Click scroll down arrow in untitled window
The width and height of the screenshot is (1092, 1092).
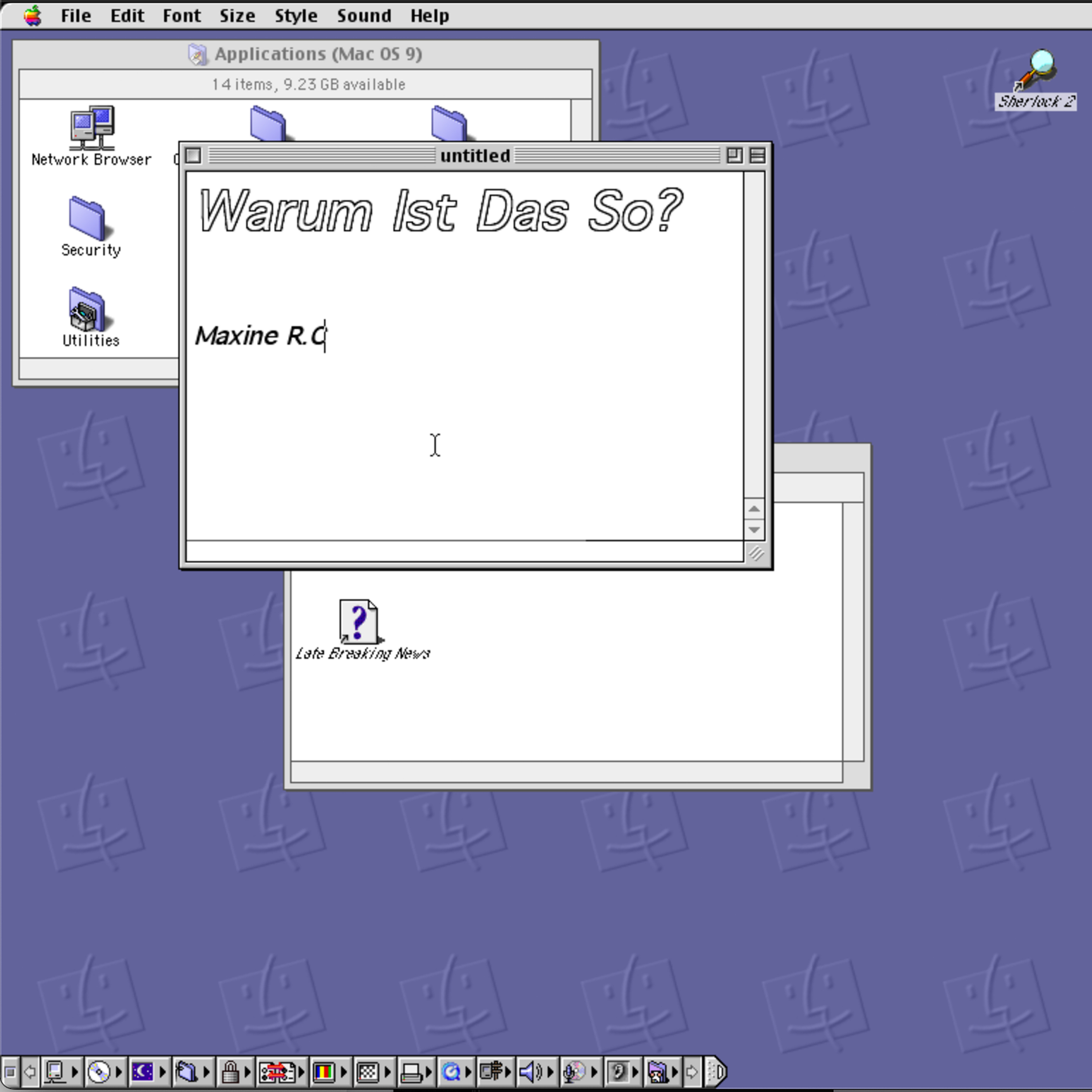pos(754,530)
